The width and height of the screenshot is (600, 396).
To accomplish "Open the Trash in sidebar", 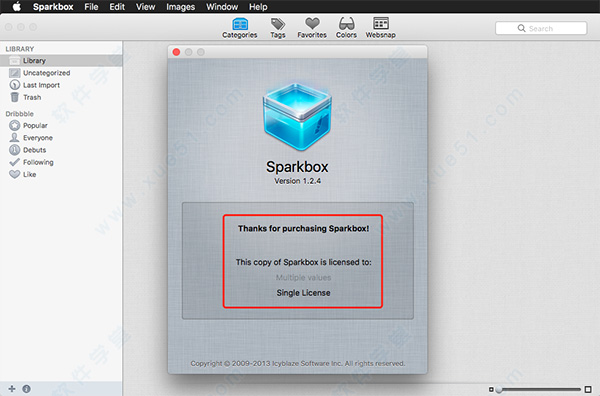I will [61, 97].
